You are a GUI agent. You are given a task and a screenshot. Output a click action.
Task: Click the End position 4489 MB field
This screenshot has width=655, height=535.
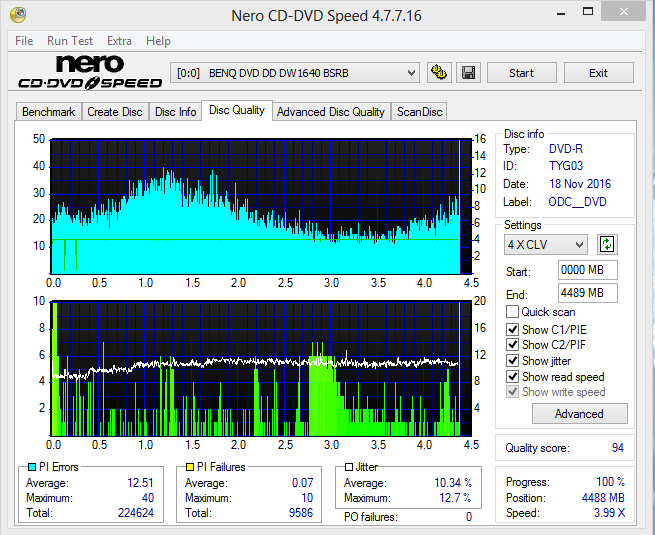587,293
